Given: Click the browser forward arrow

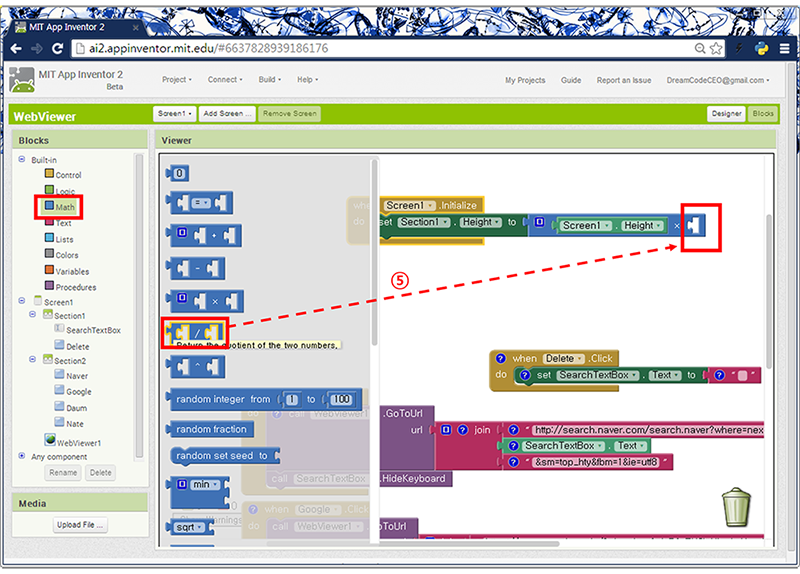Looking at the screenshot, I should [x=37, y=48].
